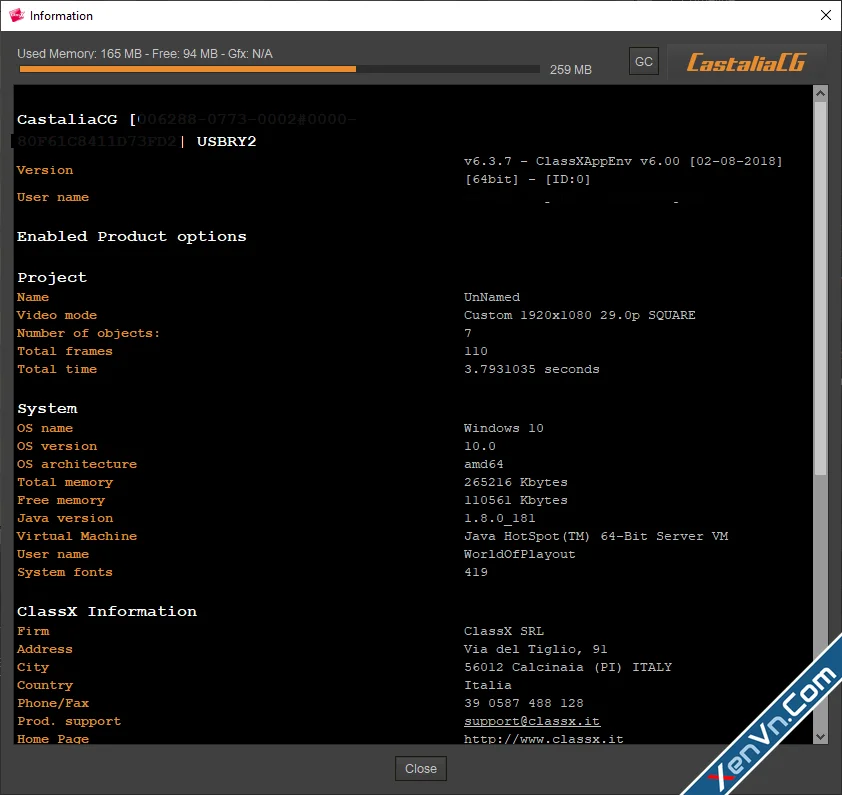Click Java version value '1.8.0_181'
The height and width of the screenshot is (795, 842).
499,518
